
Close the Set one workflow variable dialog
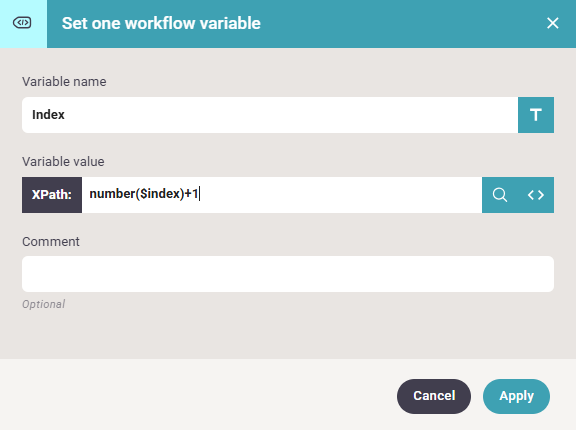[x=552, y=23]
